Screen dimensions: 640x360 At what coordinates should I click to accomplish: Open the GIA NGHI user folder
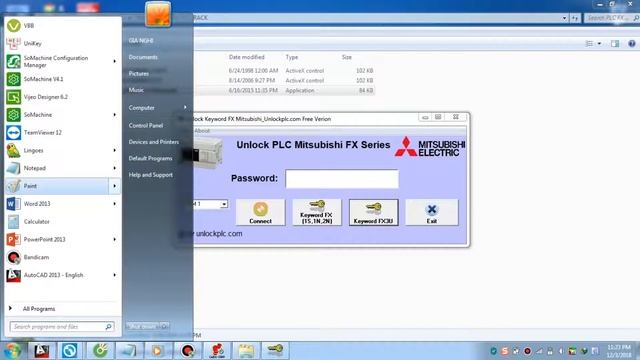[x=141, y=40]
